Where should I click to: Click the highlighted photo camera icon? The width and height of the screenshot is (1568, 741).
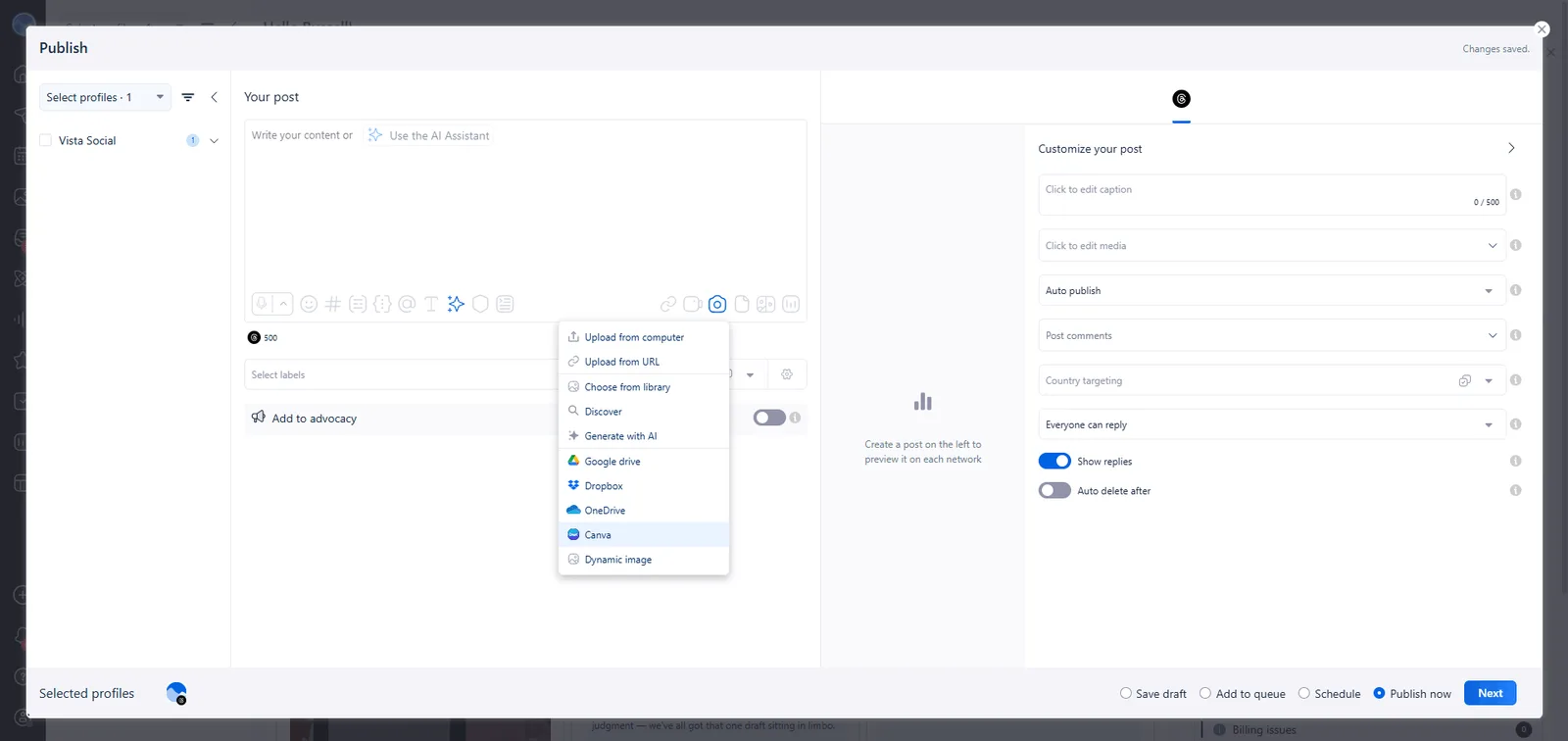click(x=717, y=304)
